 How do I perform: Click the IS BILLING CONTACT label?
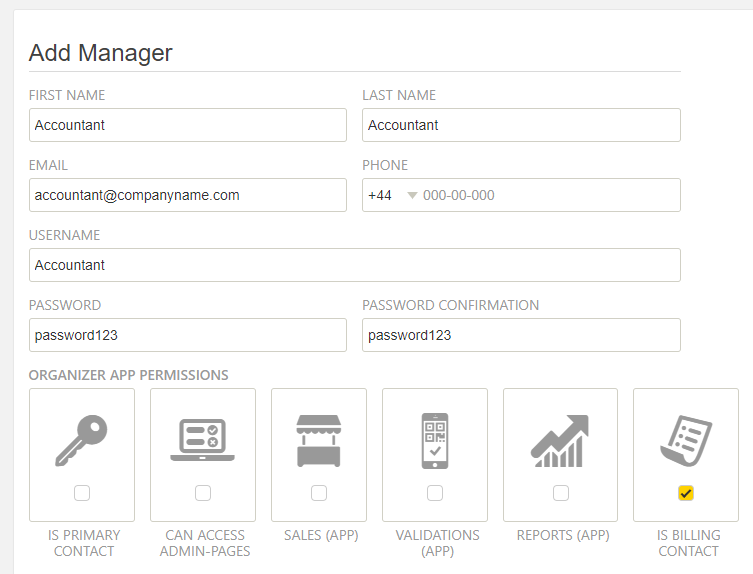coord(689,543)
